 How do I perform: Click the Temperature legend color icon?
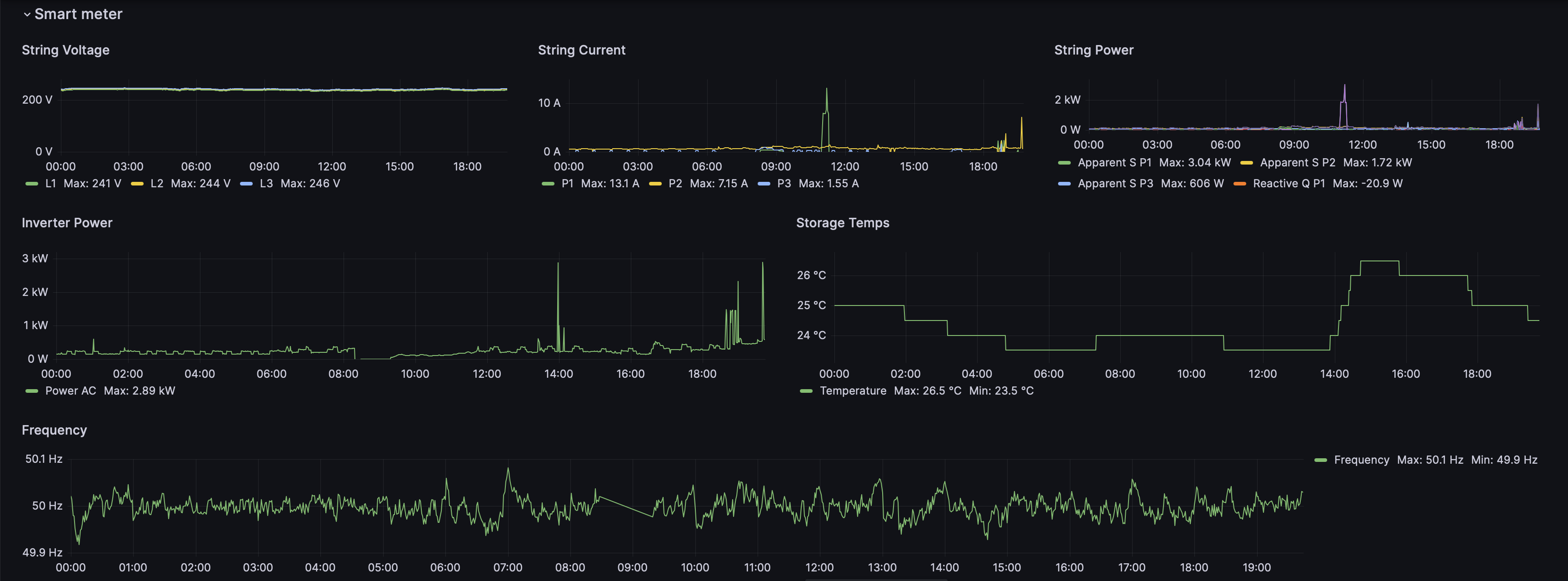[806, 391]
